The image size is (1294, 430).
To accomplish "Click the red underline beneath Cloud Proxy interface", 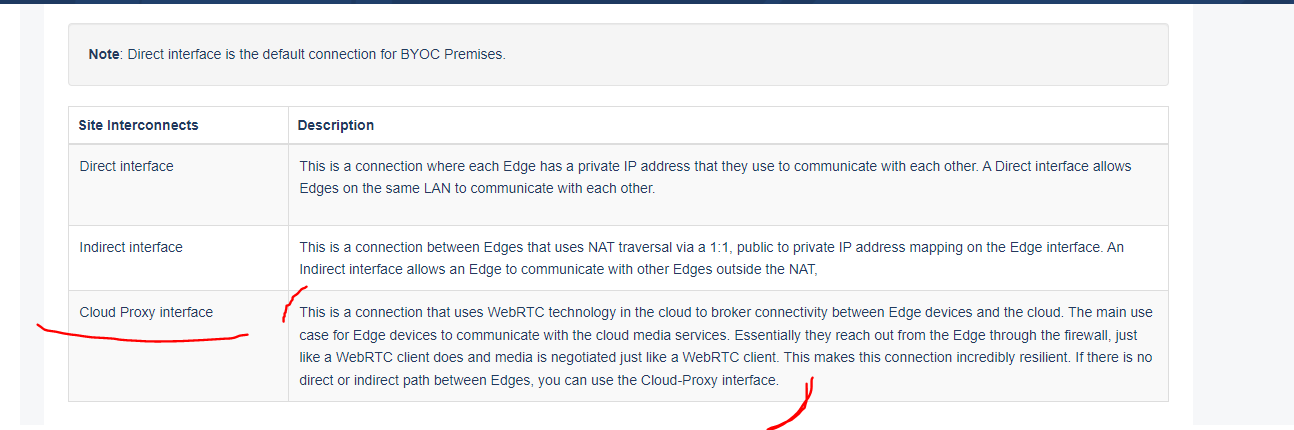I will pyautogui.click(x=140, y=338).
